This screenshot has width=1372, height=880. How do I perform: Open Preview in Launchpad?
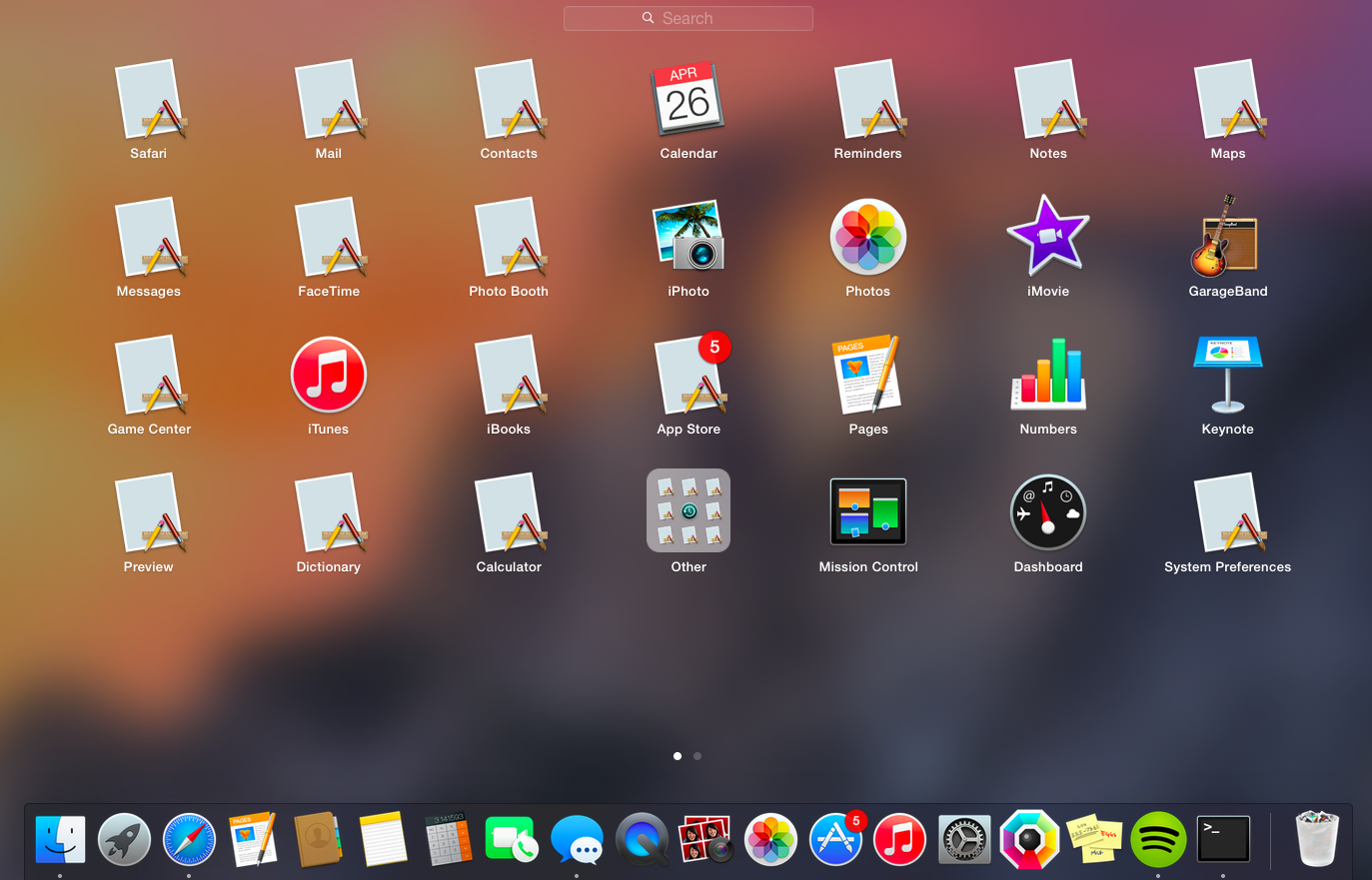click(x=149, y=513)
